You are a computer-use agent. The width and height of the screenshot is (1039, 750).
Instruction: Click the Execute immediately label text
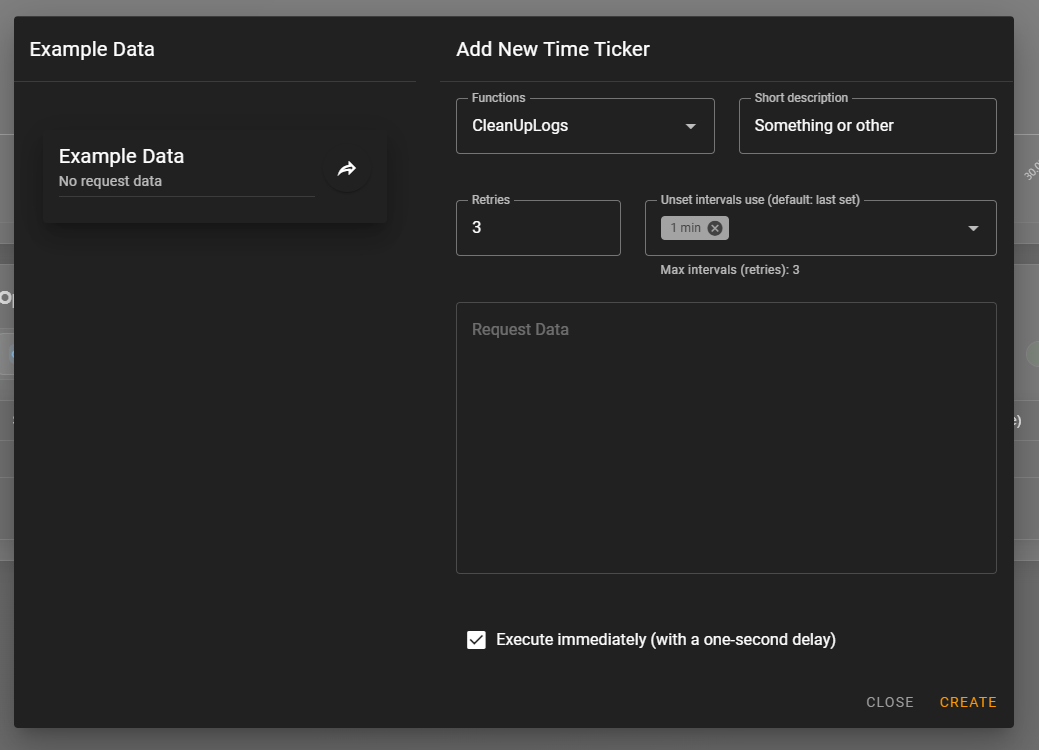click(665, 640)
